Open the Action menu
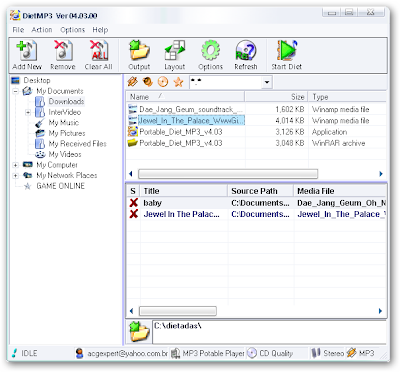This screenshot has width=400, height=372. point(42,30)
